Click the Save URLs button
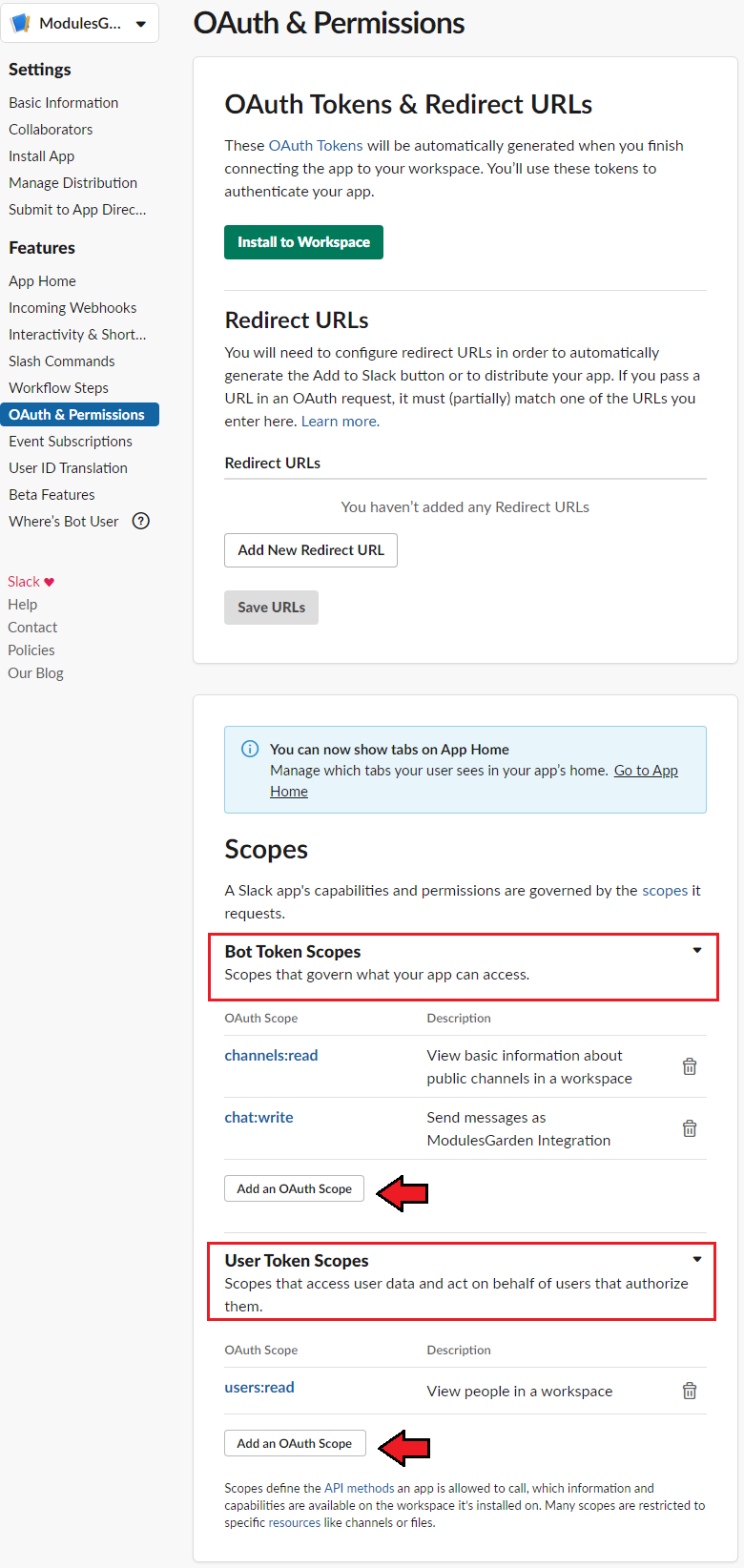The image size is (744, 1568). point(271,608)
